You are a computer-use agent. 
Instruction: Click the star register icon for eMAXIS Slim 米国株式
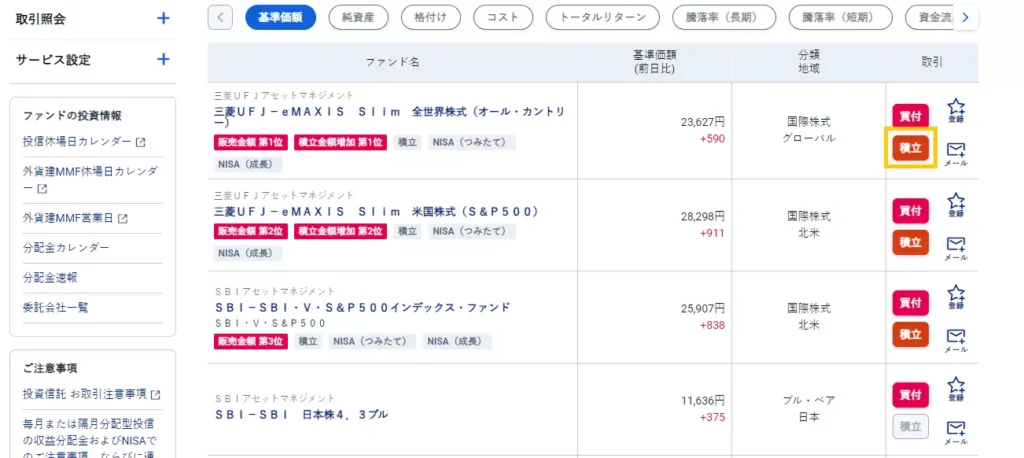[956, 202]
